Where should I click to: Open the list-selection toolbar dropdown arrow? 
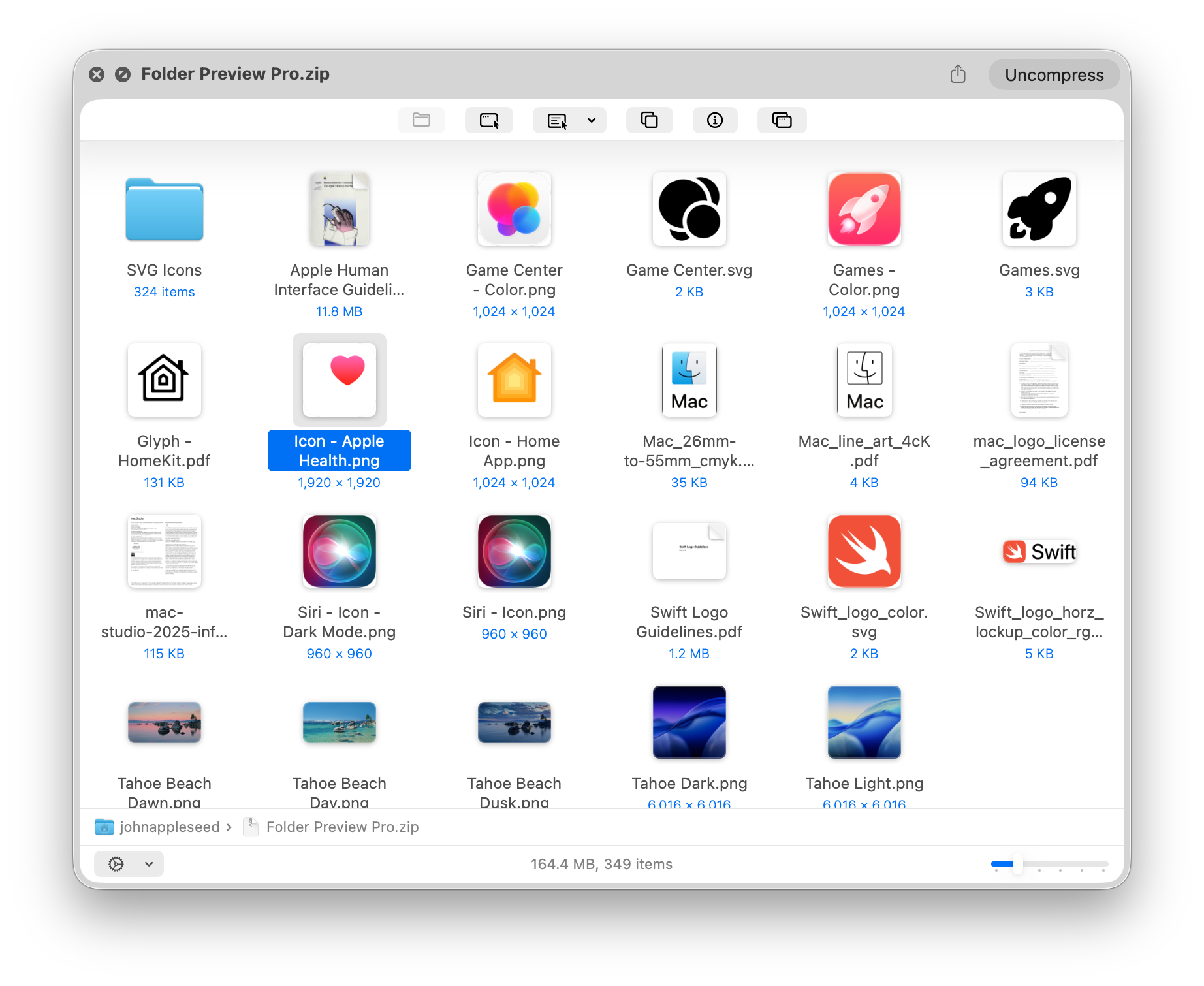click(x=592, y=120)
